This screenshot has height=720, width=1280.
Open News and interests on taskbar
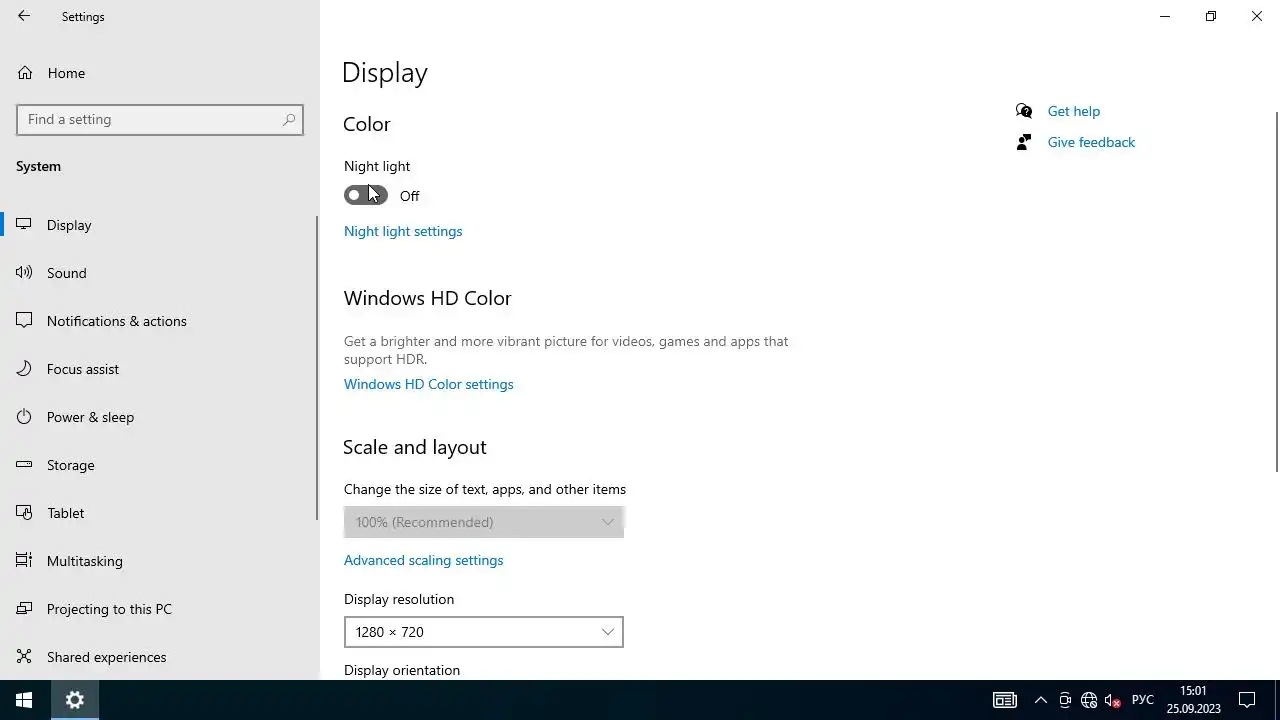pos(1004,700)
